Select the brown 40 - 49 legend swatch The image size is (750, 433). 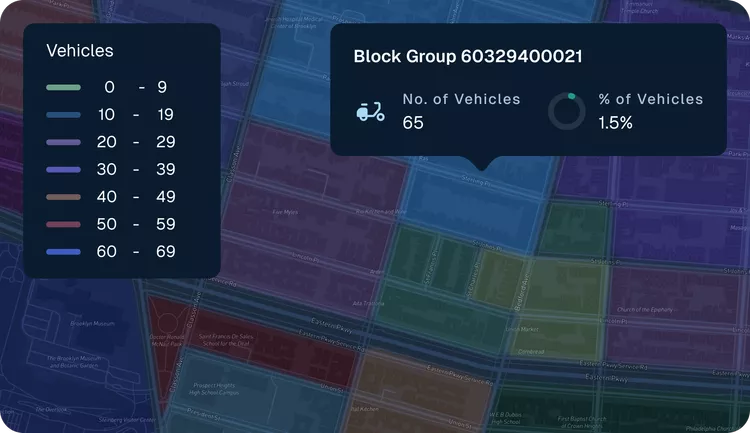(x=63, y=197)
